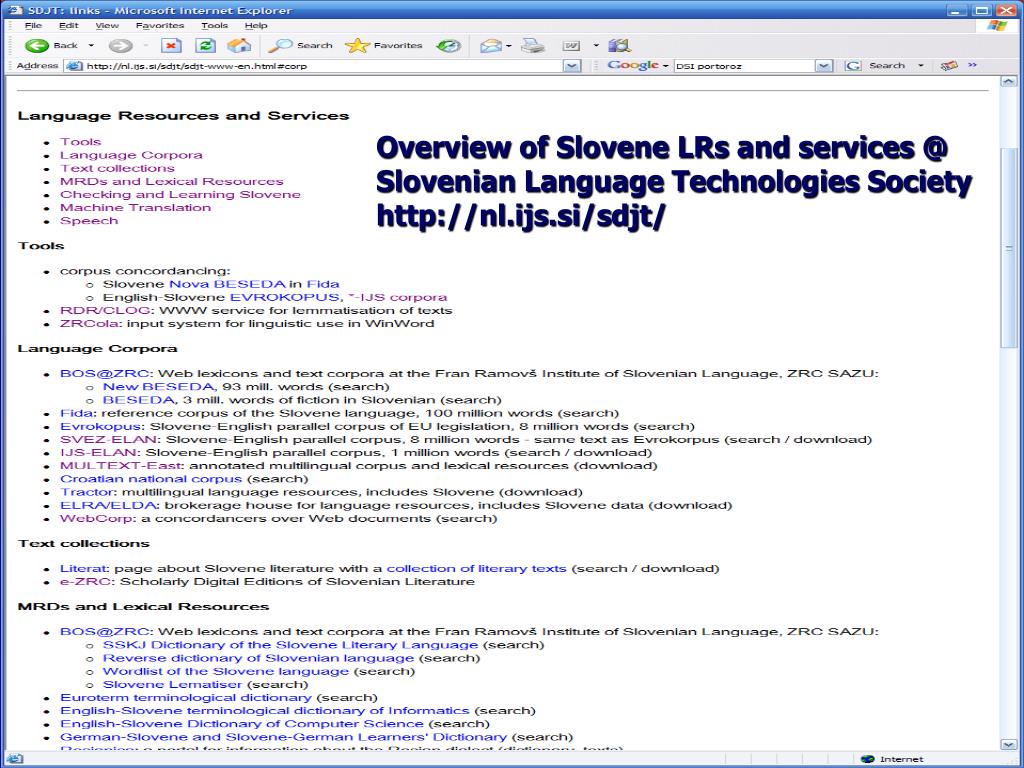This screenshot has height=768, width=1024.
Task: Open the View menu
Action: [x=107, y=25]
